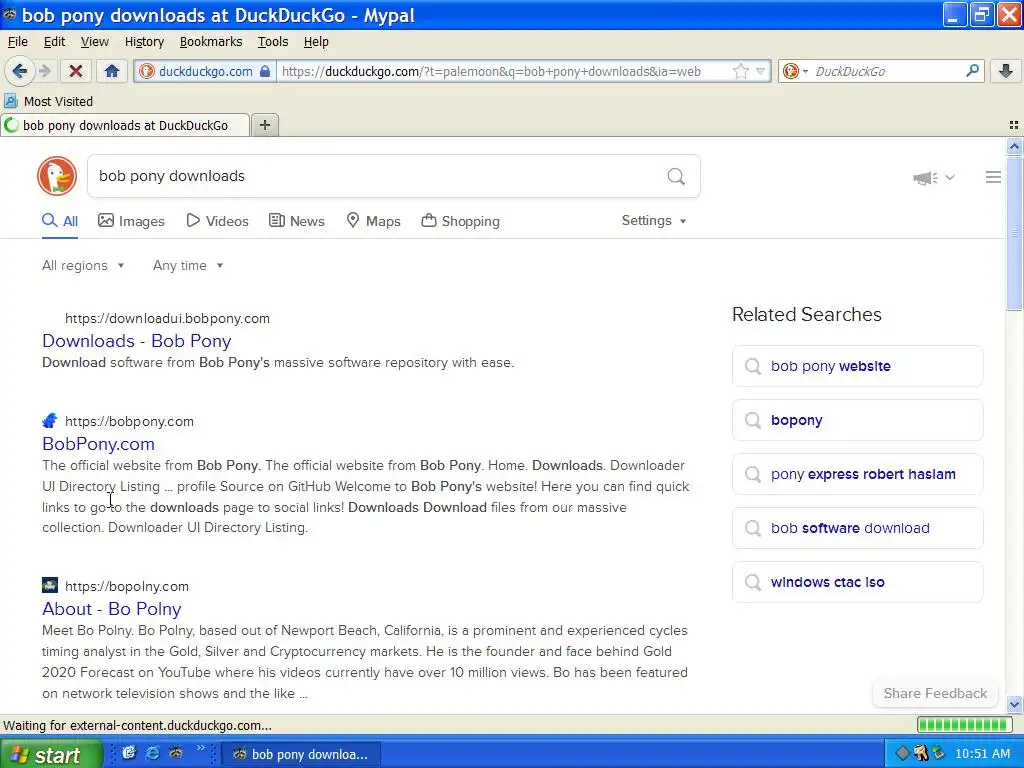This screenshot has height=768, width=1024.
Task: Open the Bookmarks menu
Action: pos(211,42)
